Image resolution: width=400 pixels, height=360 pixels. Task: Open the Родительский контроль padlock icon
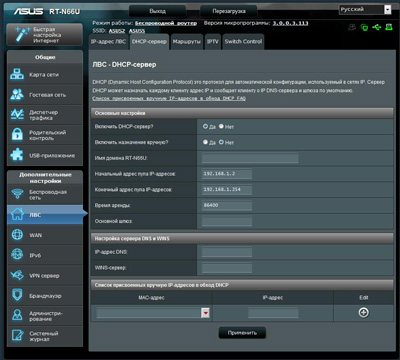[17, 135]
